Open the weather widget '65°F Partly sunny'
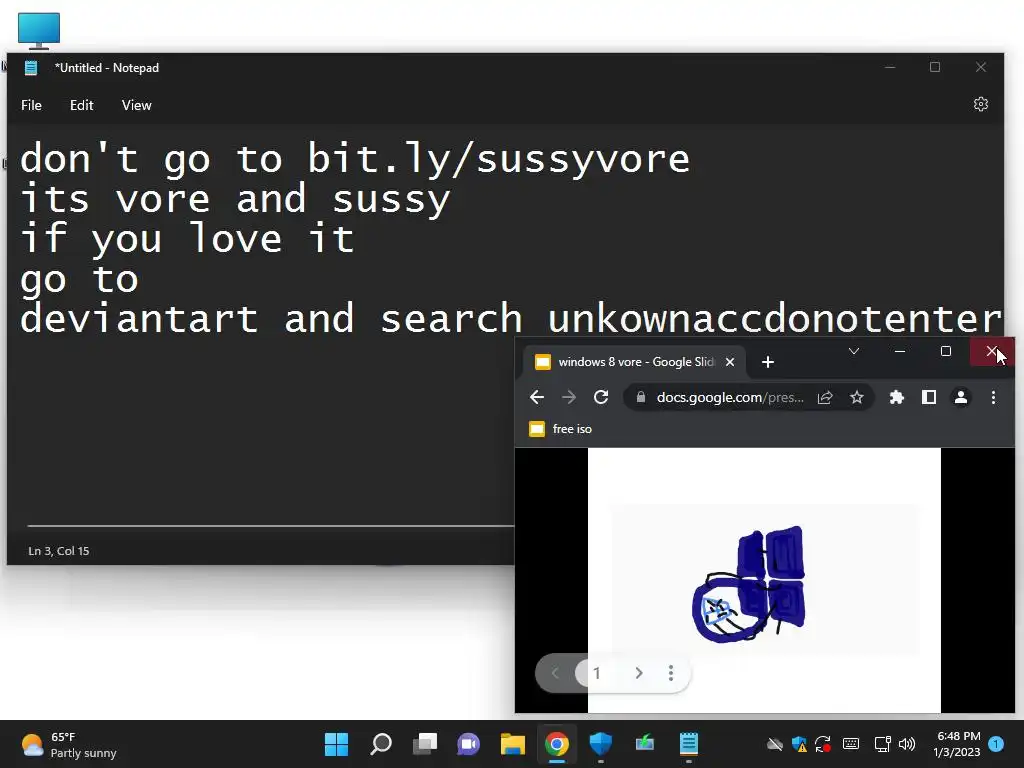The height and width of the screenshot is (768, 1024). tap(68, 744)
